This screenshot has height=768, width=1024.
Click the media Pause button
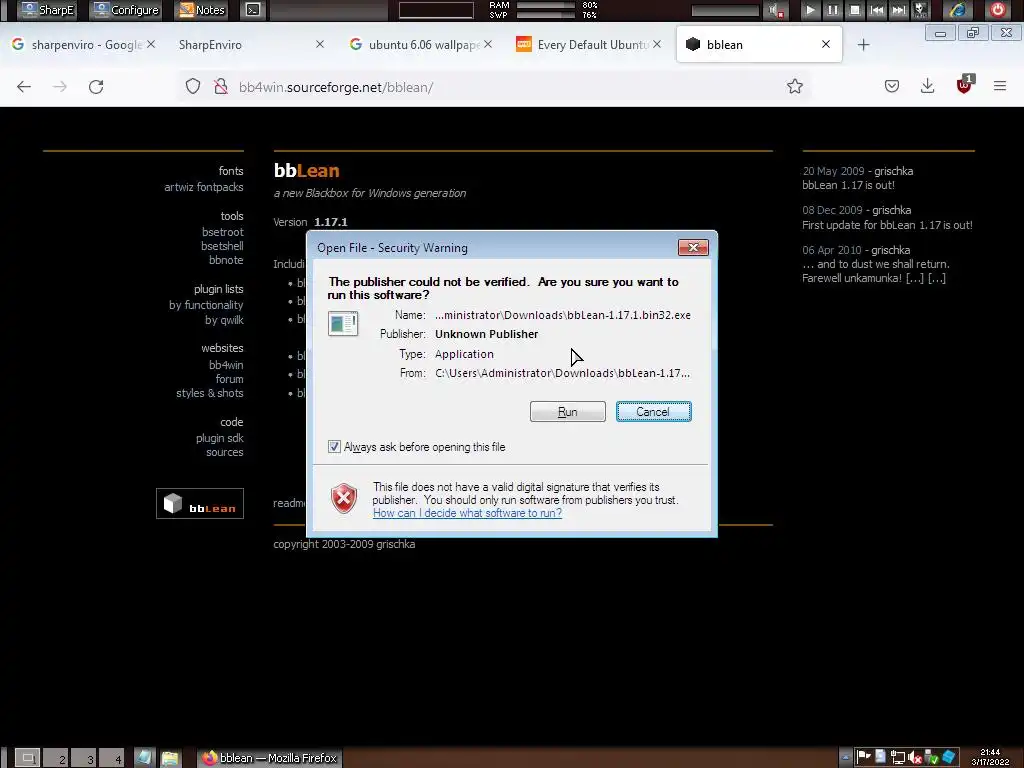[833, 10]
